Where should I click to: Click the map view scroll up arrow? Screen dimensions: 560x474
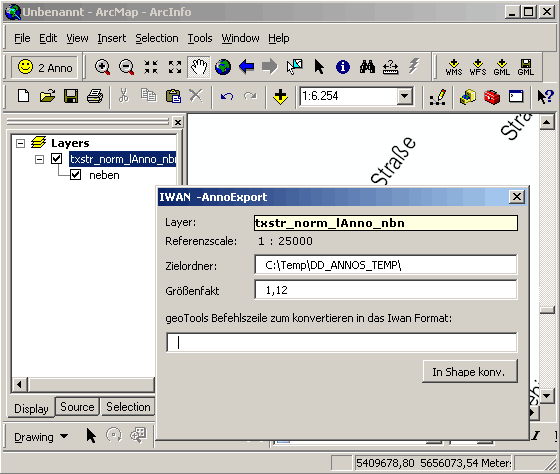[x=546, y=123]
